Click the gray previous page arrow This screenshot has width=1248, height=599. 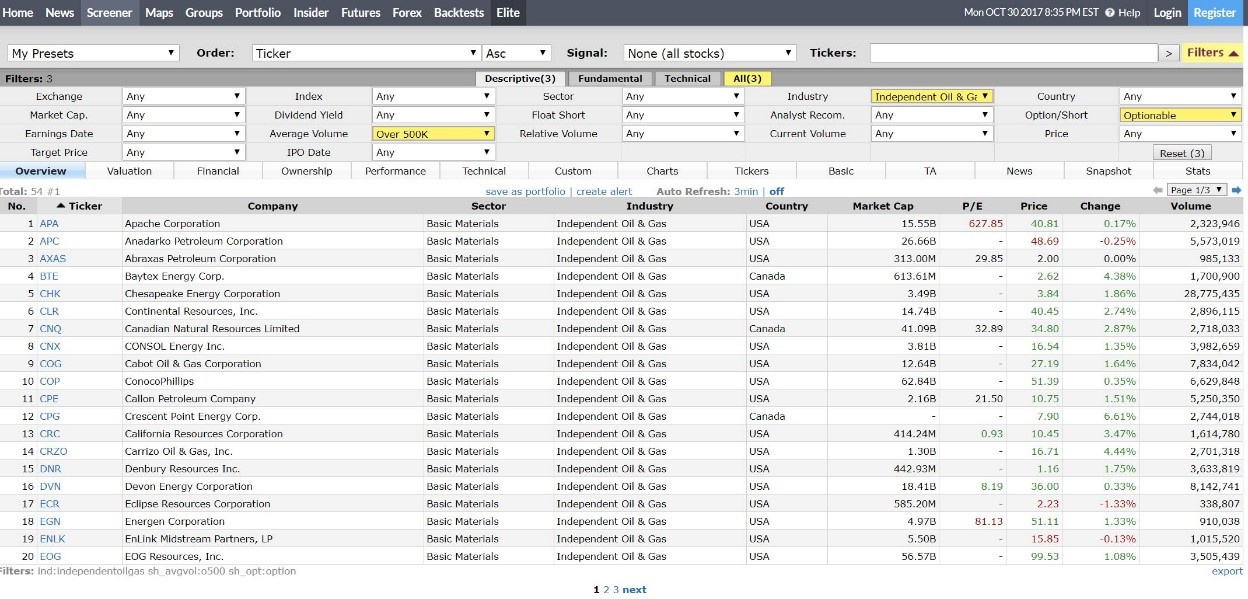click(1157, 190)
